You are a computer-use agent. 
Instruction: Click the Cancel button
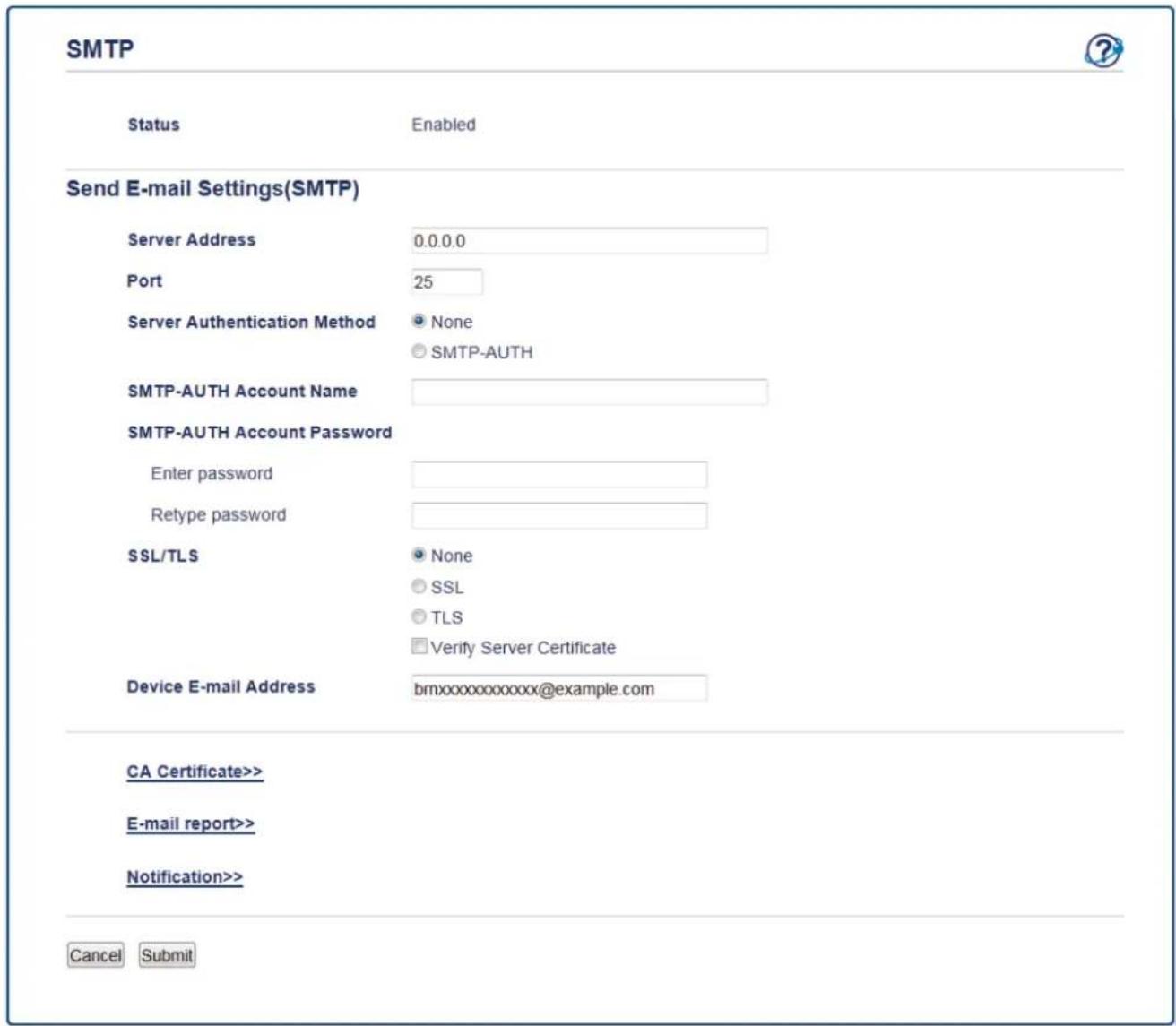click(96, 956)
